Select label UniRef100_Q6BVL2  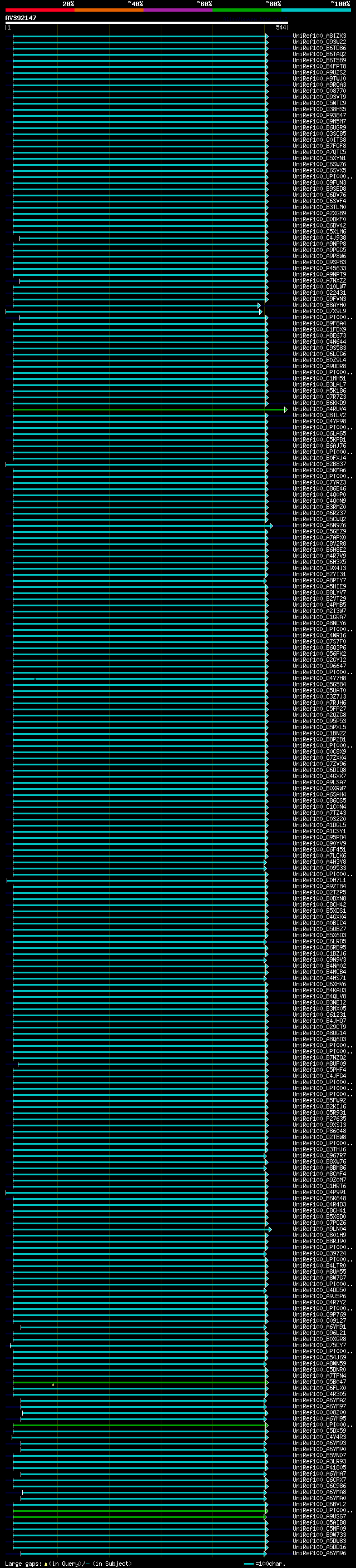point(319,1504)
